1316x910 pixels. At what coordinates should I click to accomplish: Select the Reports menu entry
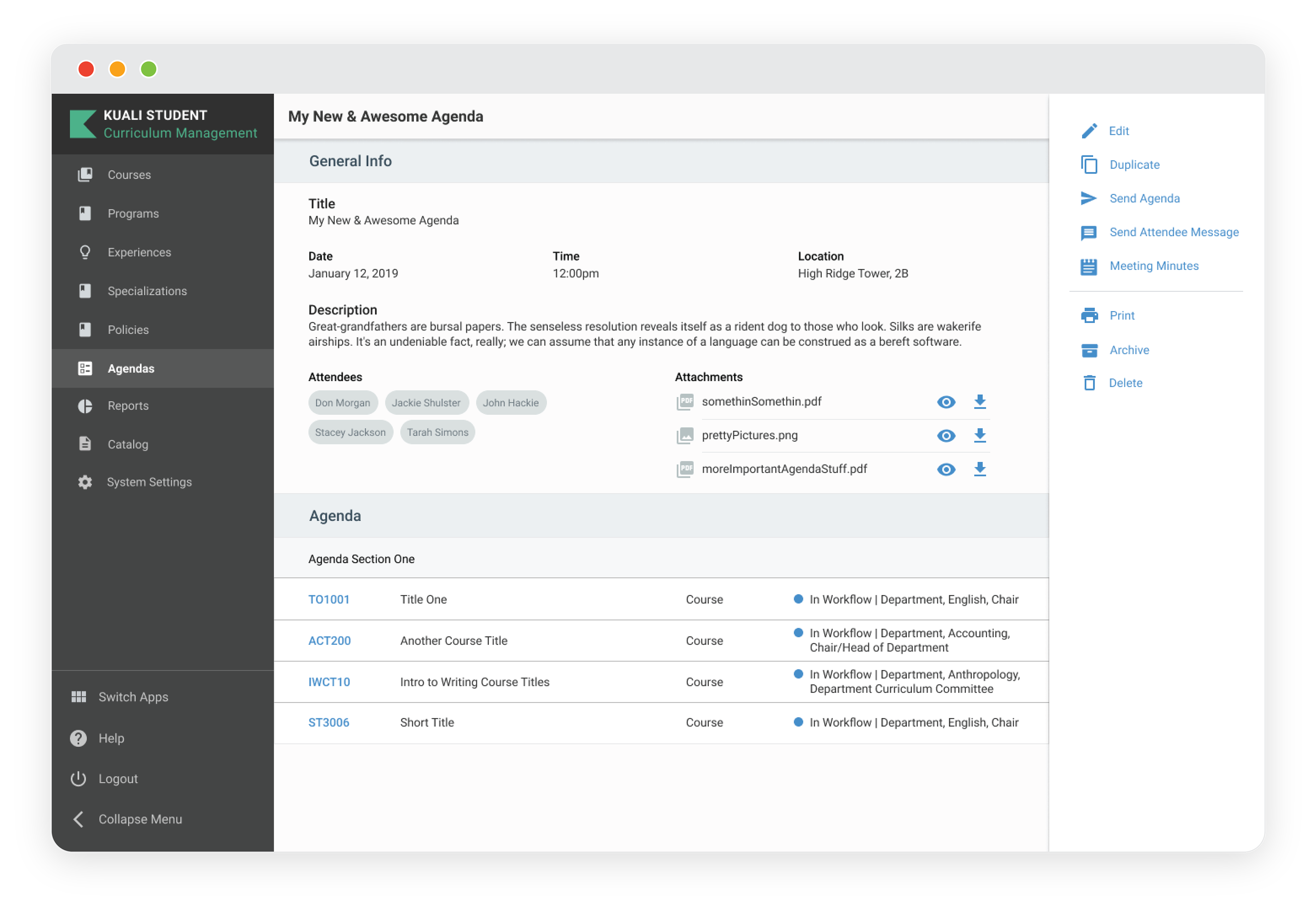[162, 406]
